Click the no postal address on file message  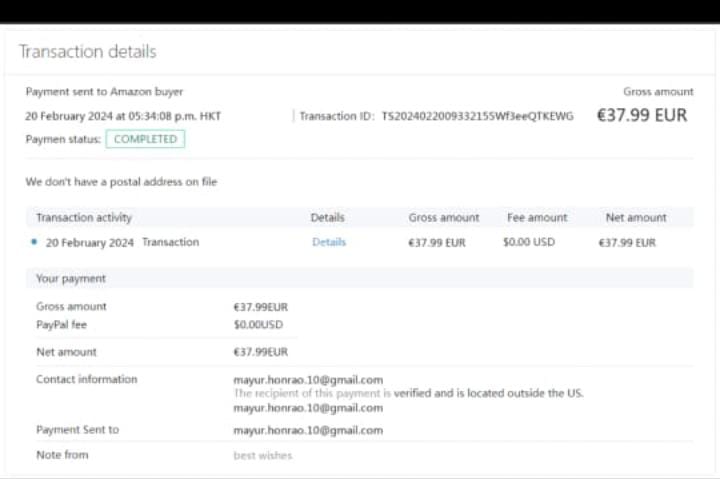point(121,182)
